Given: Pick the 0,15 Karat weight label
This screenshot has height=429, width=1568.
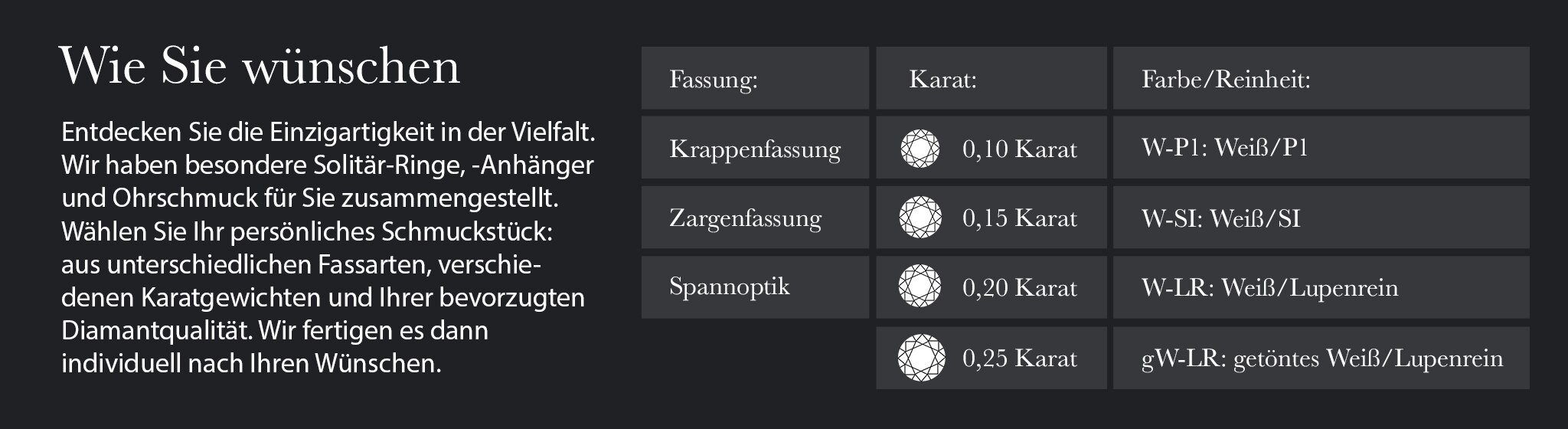Looking at the screenshot, I should [1019, 218].
